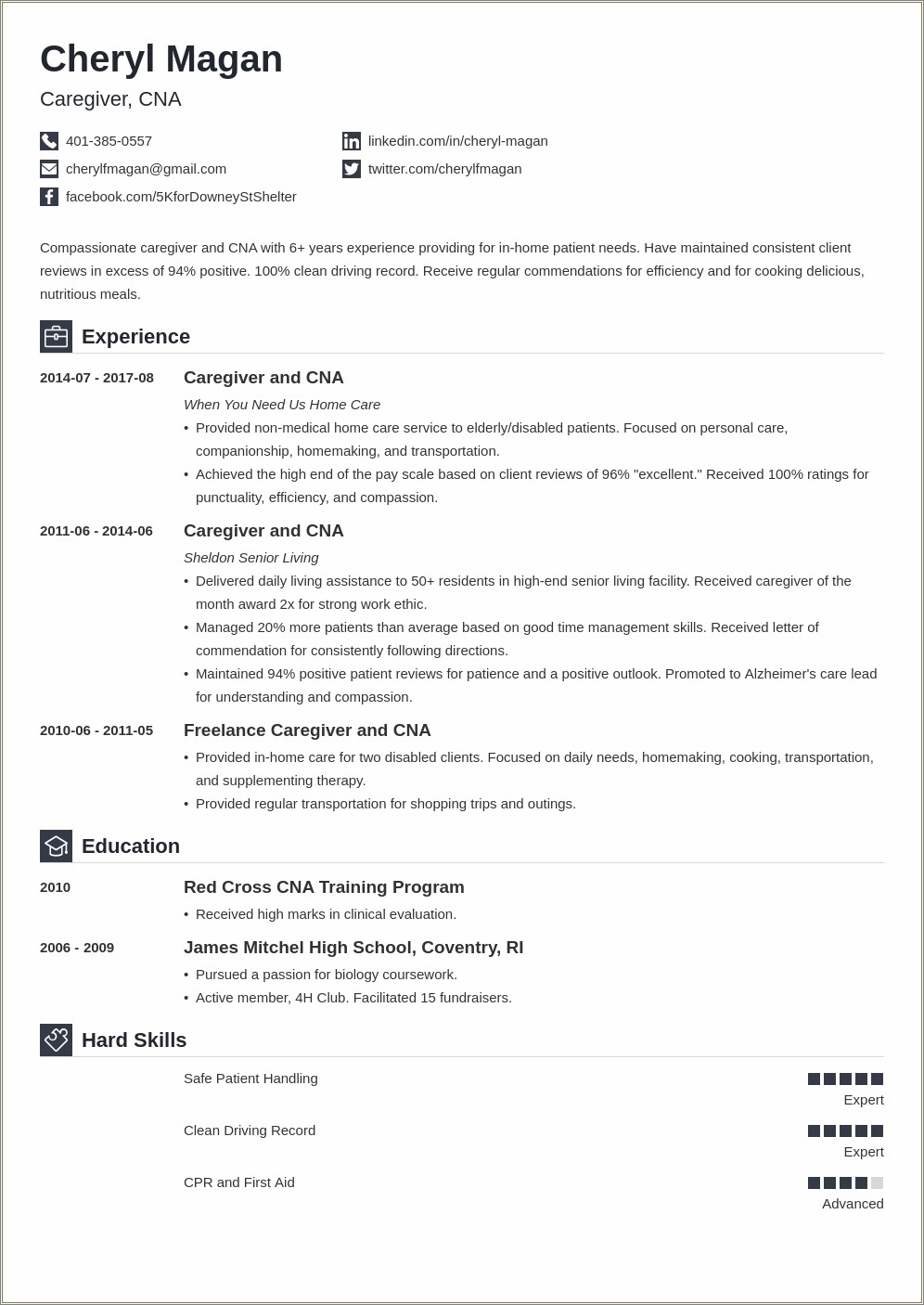Click the Red Cross CNA Training Program title
924x1305 pixels.
click(x=324, y=887)
